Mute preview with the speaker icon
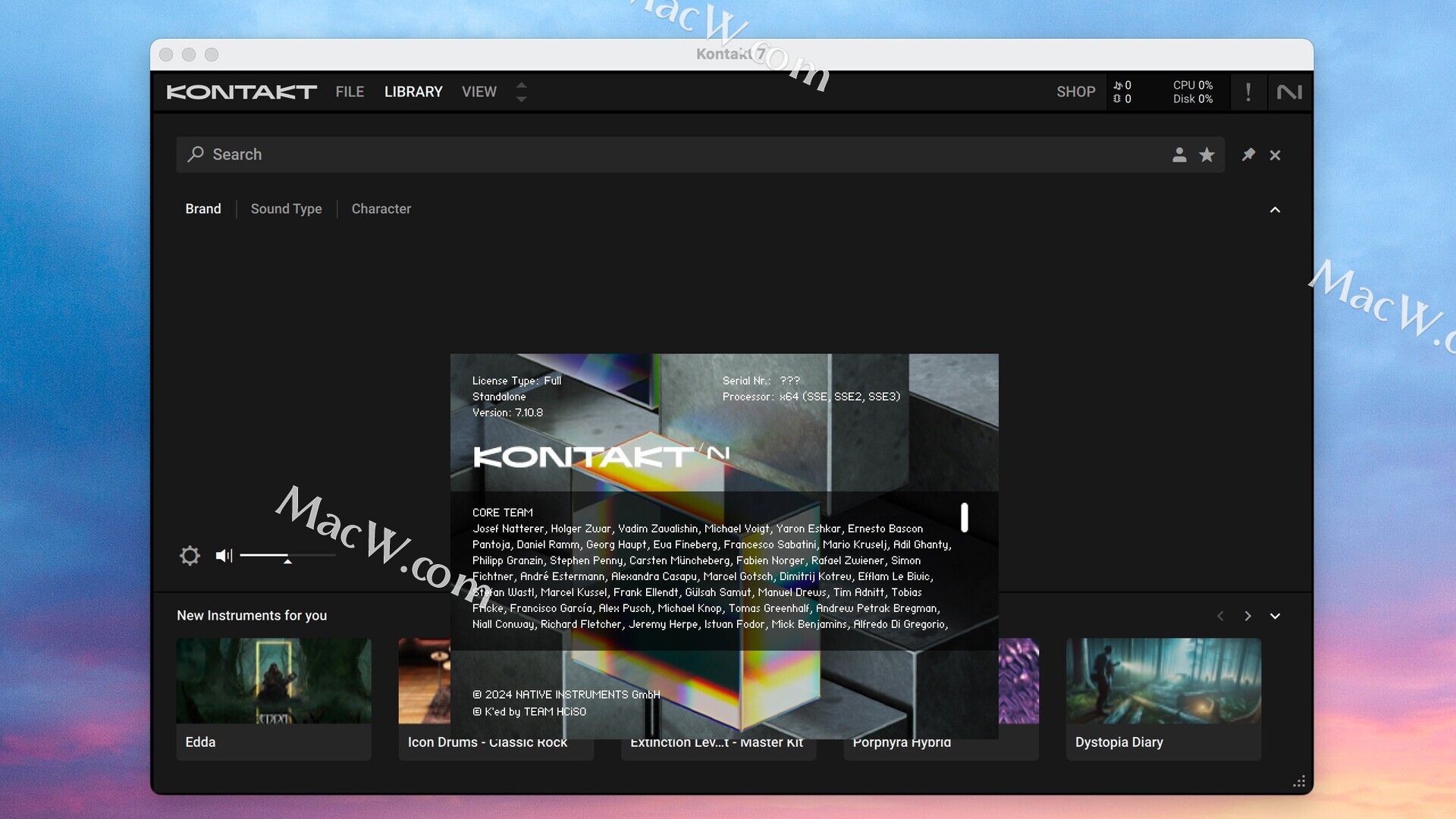 point(224,556)
